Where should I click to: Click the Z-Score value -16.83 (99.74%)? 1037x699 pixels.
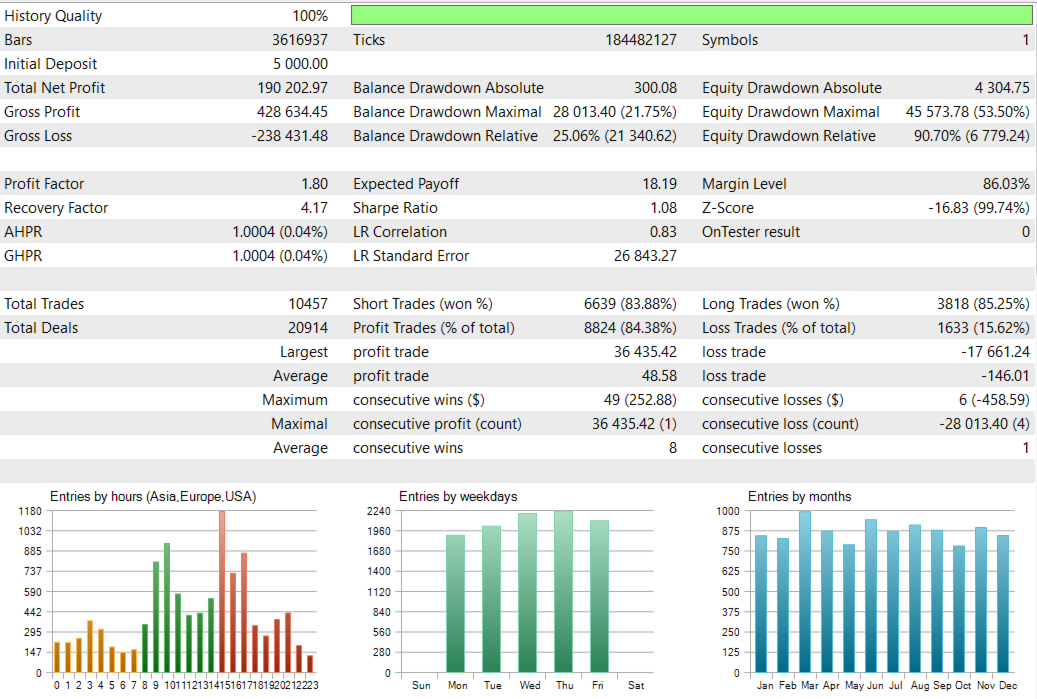pos(979,208)
